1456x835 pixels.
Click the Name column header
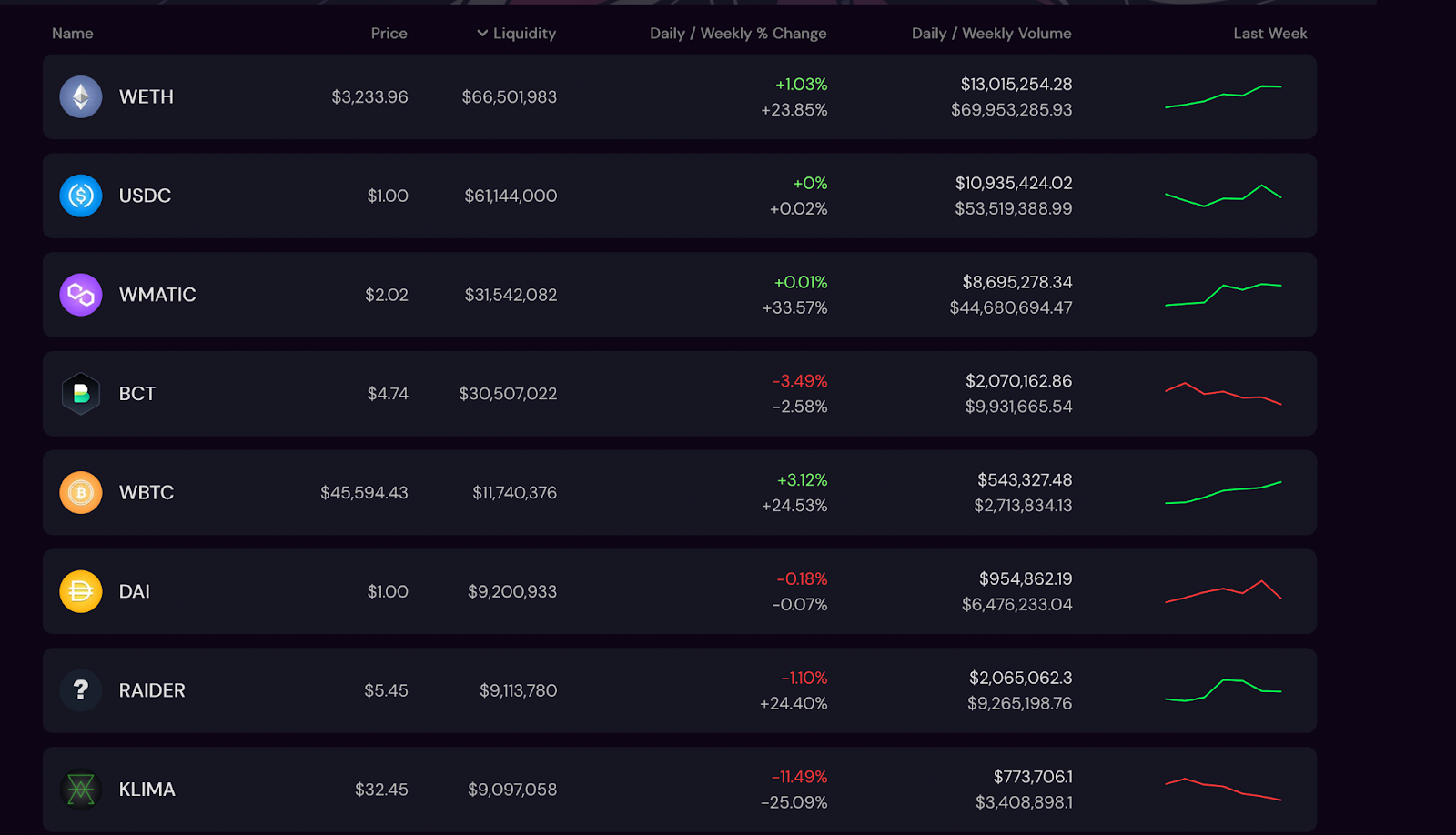(73, 34)
